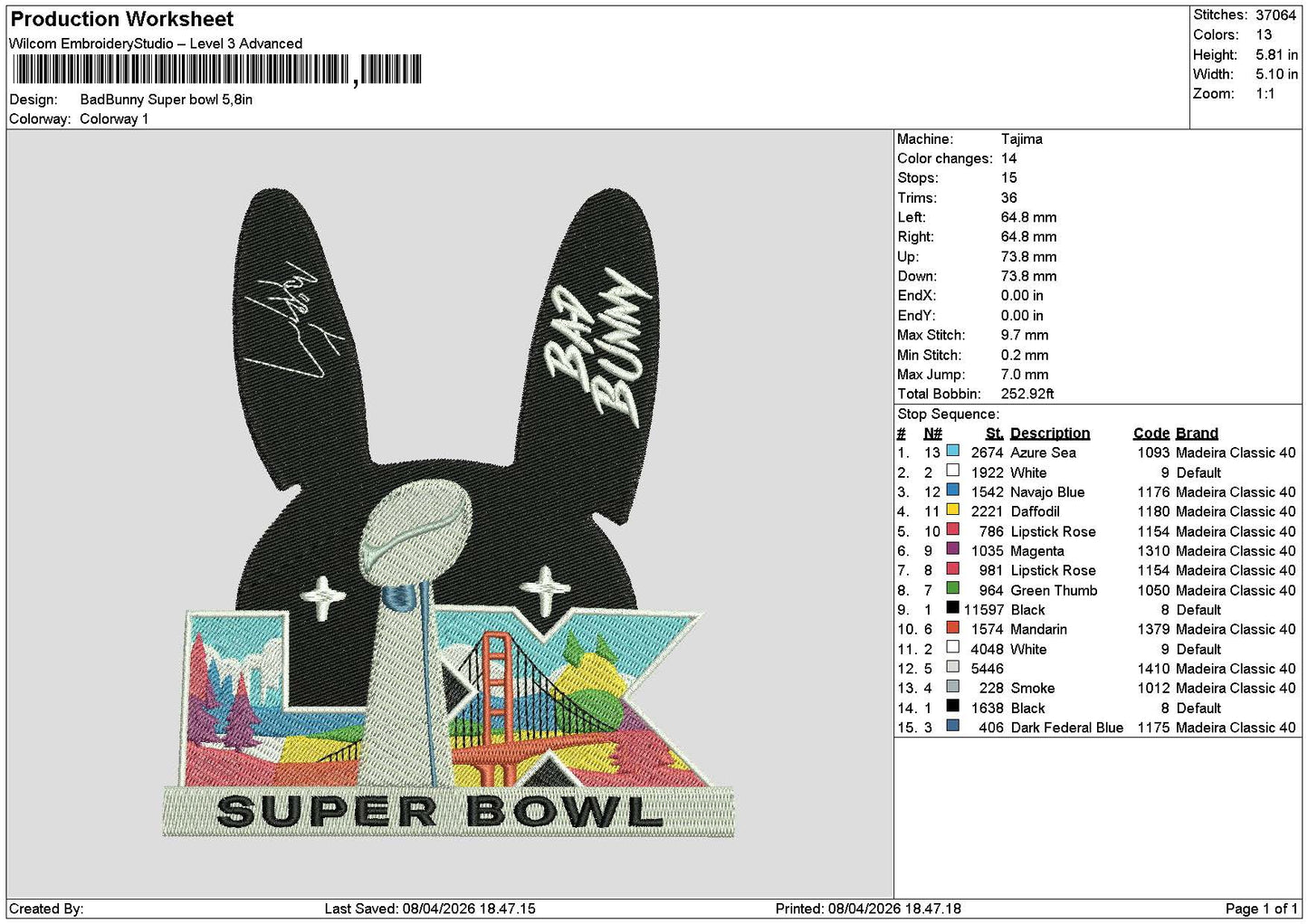Click the 'Created By:' footer label
This screenshot has width=1308, height=924.
(x=46, y=909)
